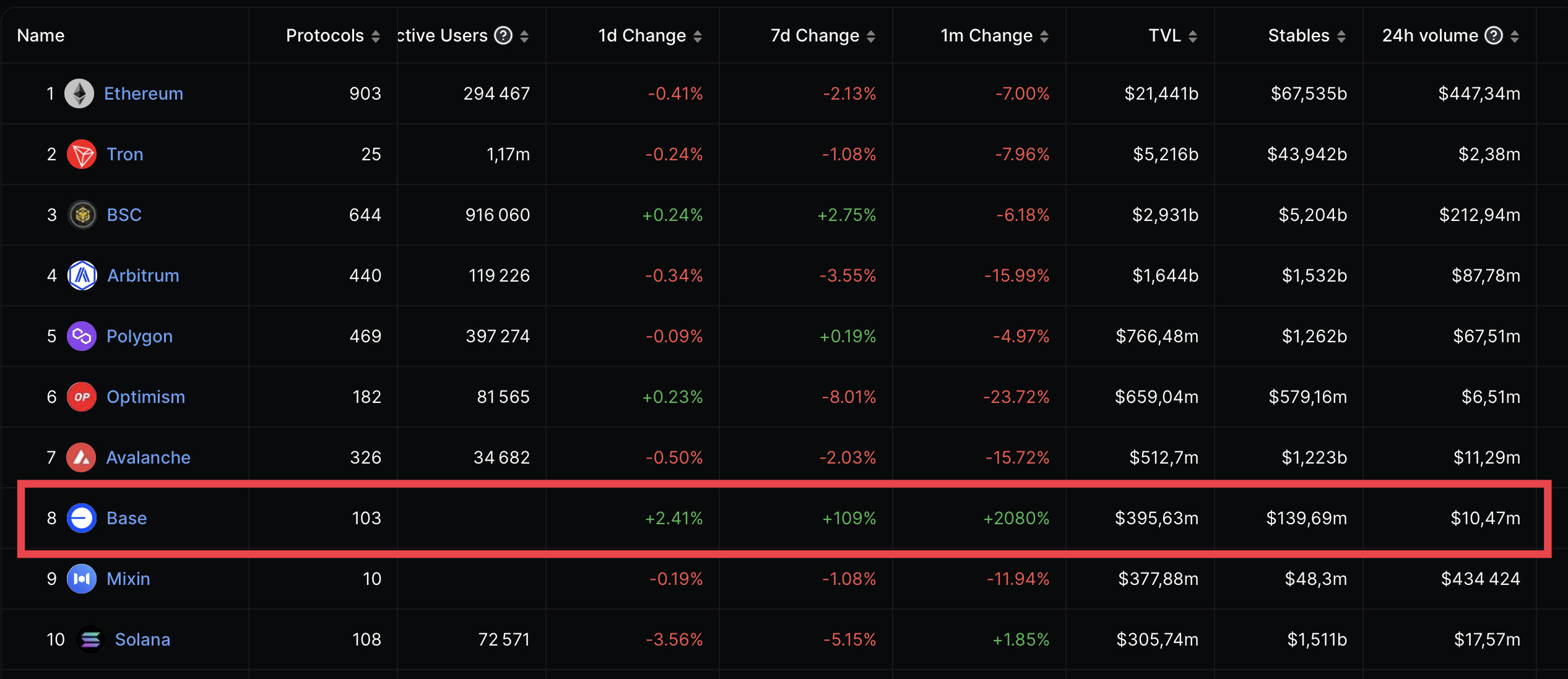Sort table by Protocols column arrows

(376, 37)
